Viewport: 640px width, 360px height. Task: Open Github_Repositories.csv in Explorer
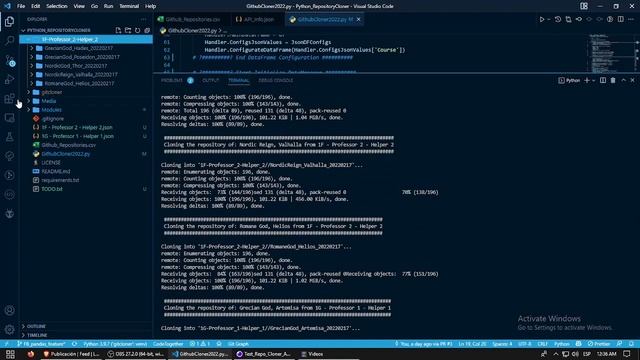[86, 145]
